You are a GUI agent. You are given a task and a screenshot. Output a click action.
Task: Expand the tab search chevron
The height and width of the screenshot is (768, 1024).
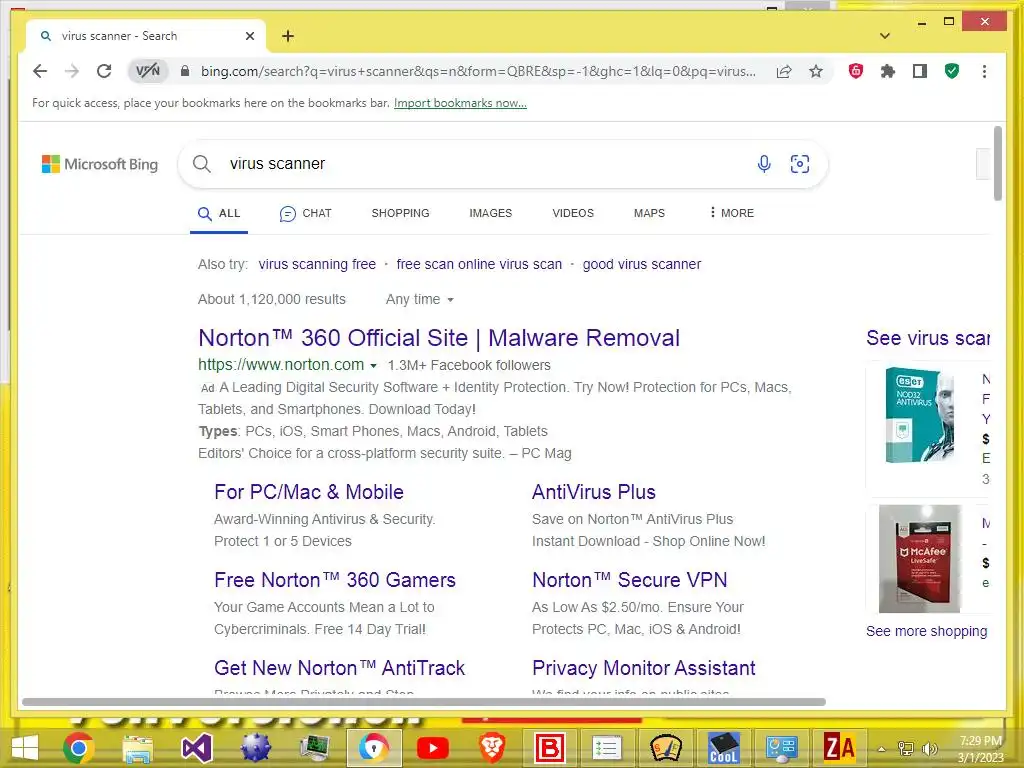(884, 36)
